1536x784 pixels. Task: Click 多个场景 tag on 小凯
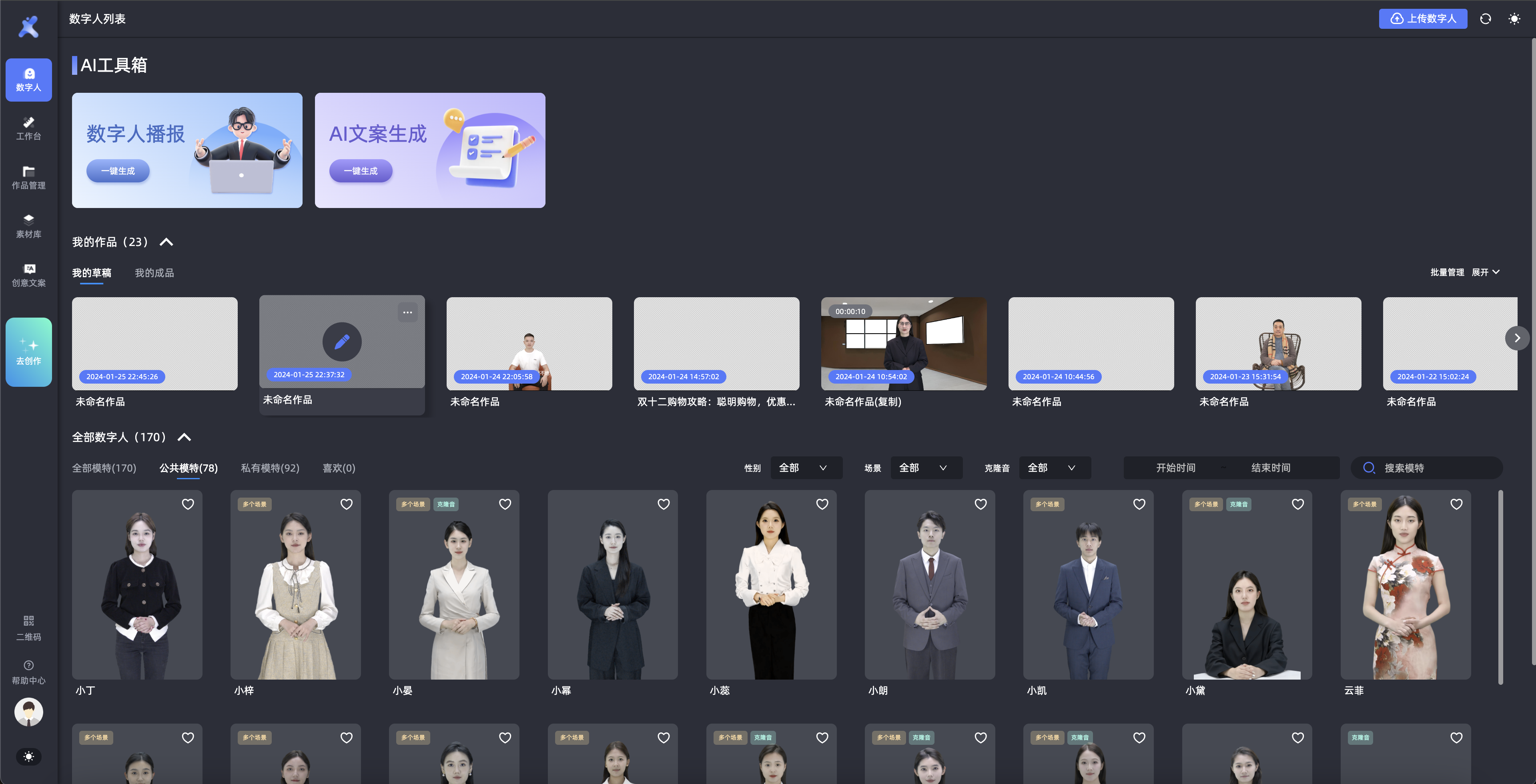(x=1048, y=504)
